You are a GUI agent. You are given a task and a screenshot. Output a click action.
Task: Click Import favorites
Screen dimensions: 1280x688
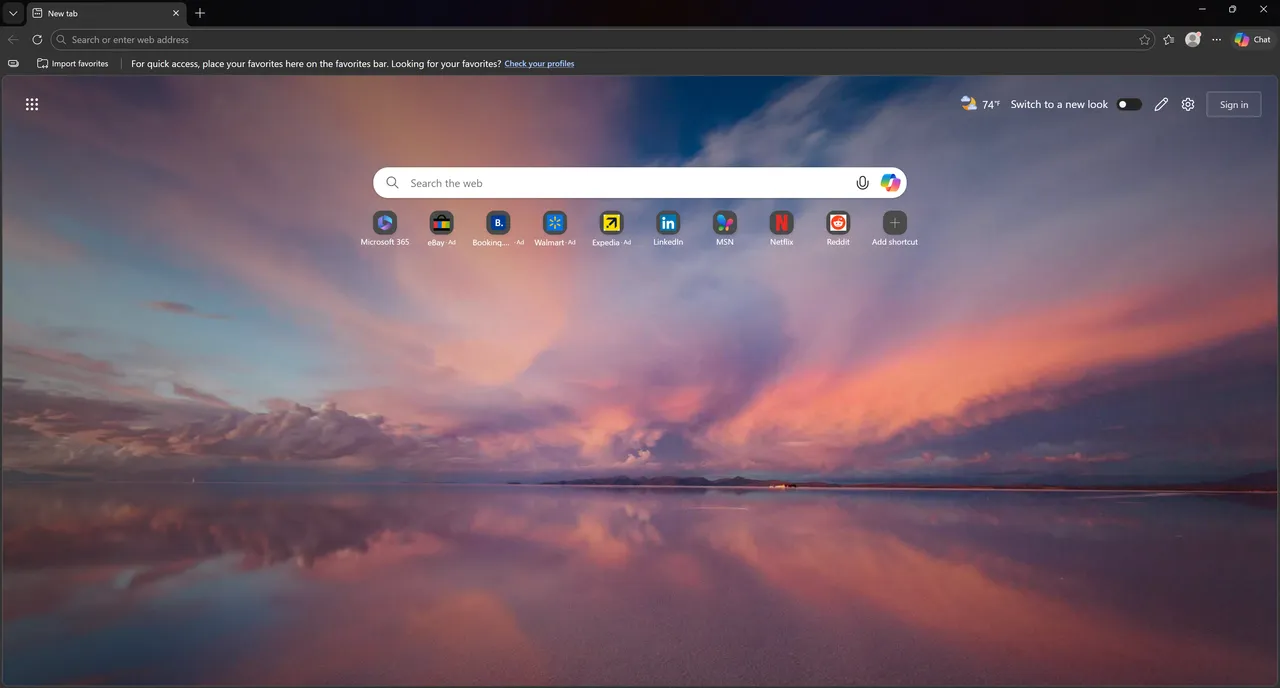(73, 63)
